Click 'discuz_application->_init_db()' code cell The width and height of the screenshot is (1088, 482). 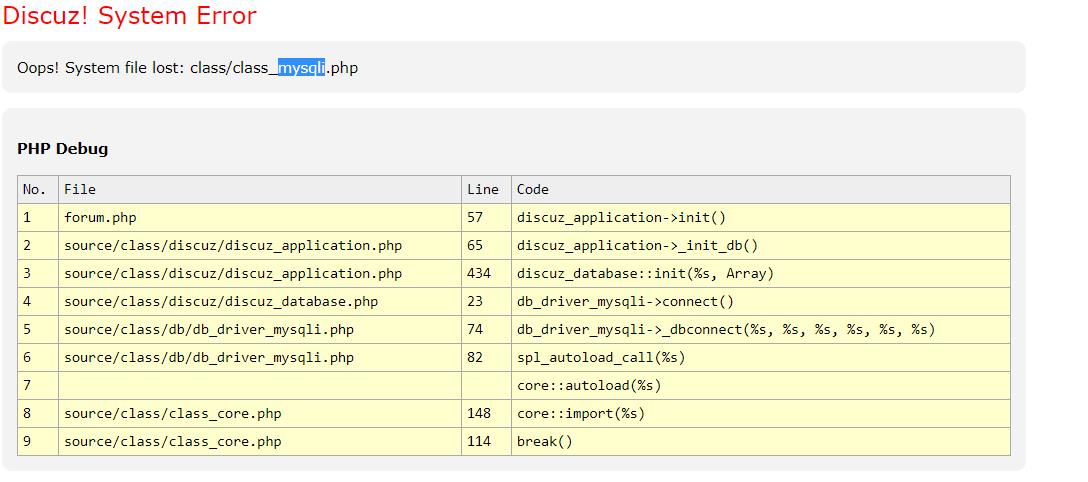tap(761, 246)
